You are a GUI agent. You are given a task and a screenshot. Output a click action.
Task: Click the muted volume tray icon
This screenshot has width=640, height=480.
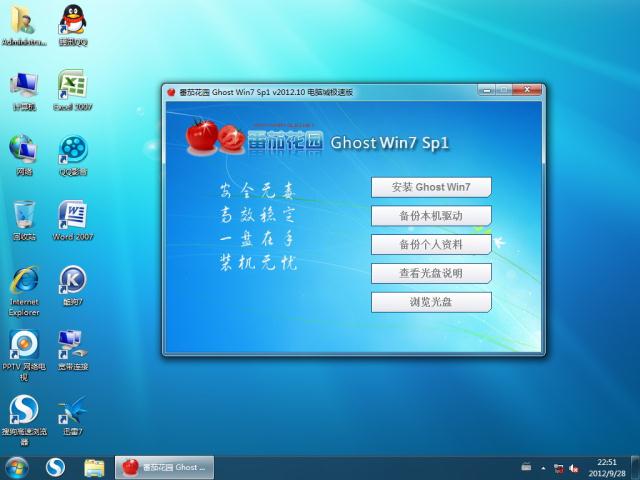(x=574, y=469)
